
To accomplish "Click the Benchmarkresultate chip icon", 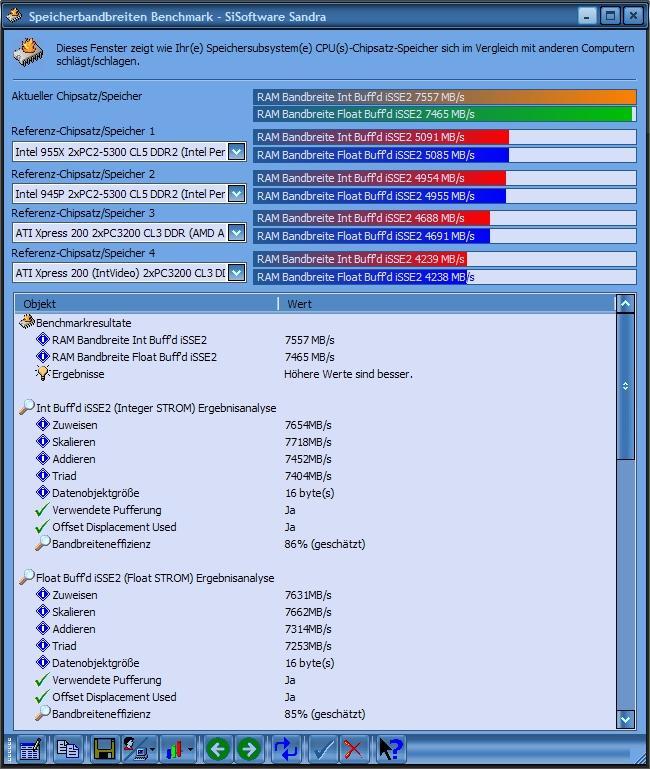I will [x=26, y=322].
